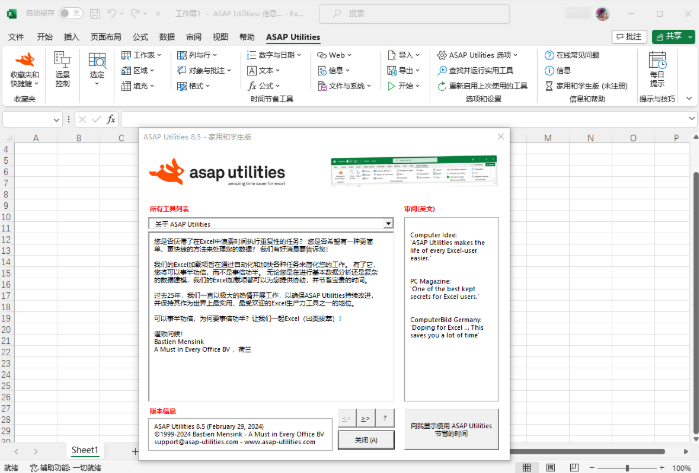Click the '?' help button in dialog
This screenshot has height=473, width=699.
(385, 418)
